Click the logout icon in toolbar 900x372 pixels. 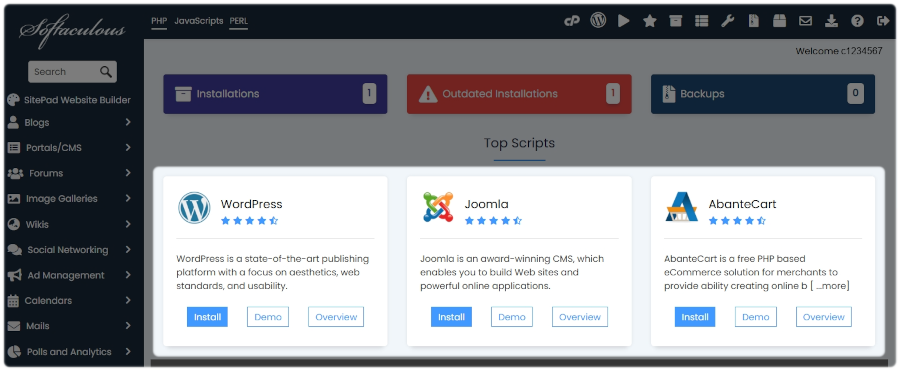(x=883, y=21)
